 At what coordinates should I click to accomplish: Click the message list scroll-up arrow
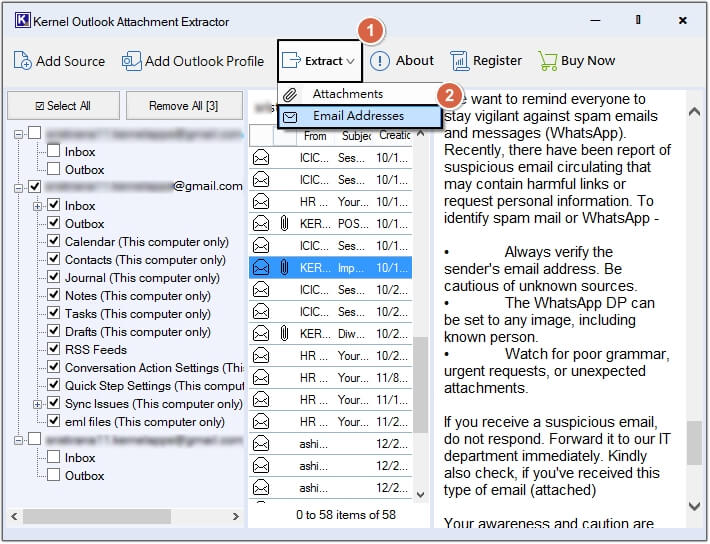(x=421, y=133)
